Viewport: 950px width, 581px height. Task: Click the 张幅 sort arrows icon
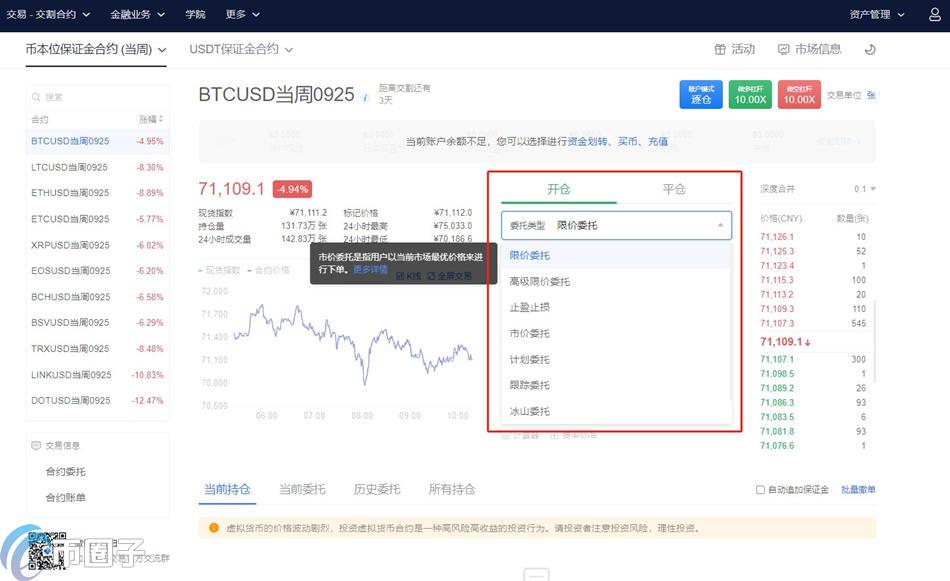click(x=161, y=119)
